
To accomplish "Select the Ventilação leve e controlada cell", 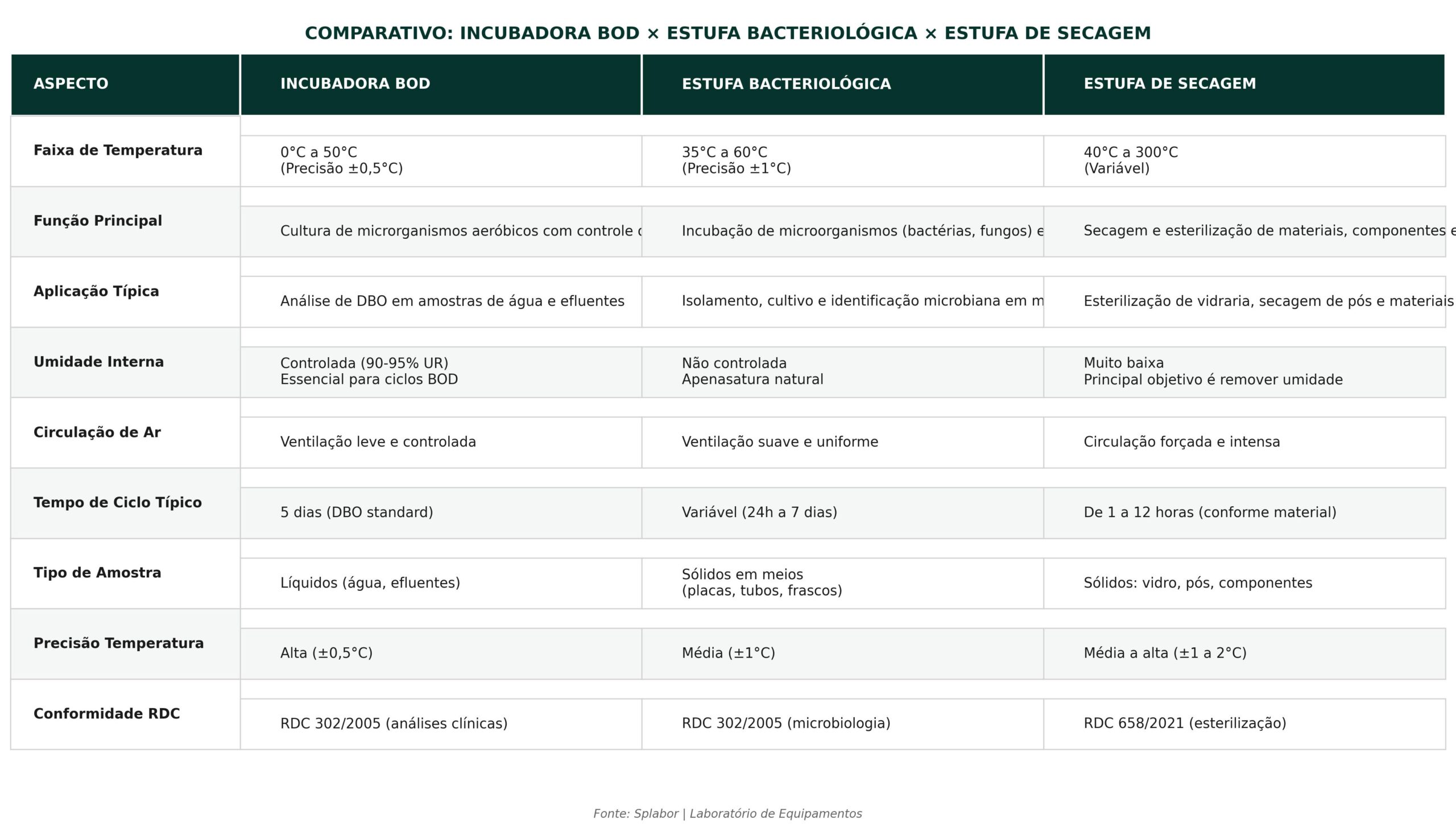I will (441, 443).
